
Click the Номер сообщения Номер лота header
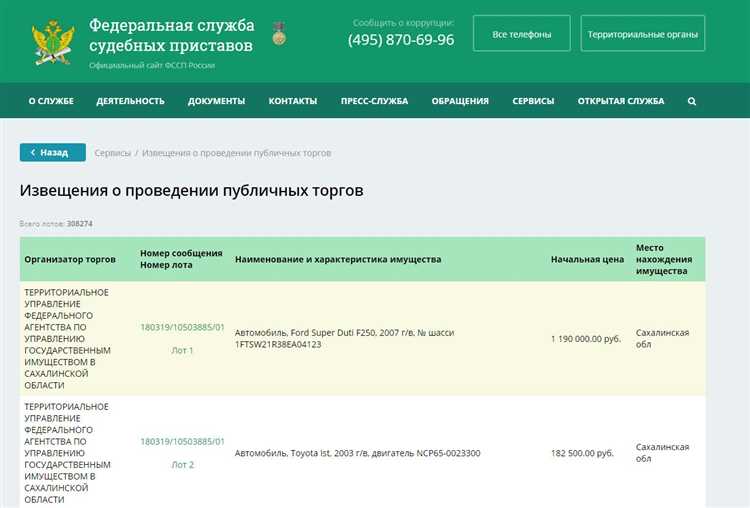tap(181, 259)
